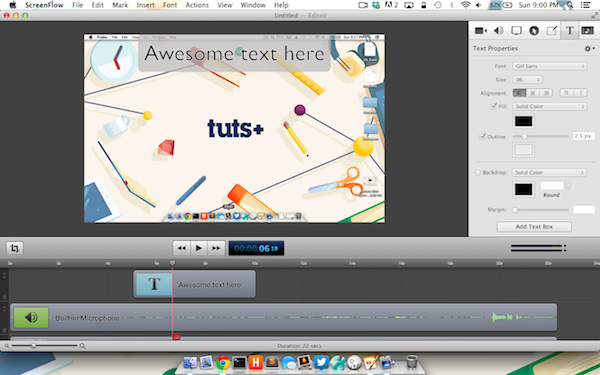Open the Video Properties inspector tab
The height and width of the screenshot is (375, 600).
tap(481, 31)
